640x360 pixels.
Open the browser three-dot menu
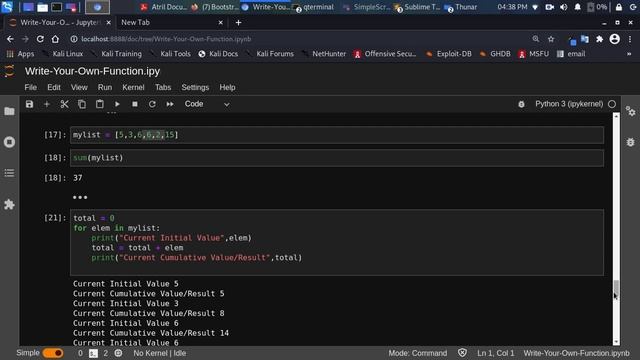pos(630,39)
